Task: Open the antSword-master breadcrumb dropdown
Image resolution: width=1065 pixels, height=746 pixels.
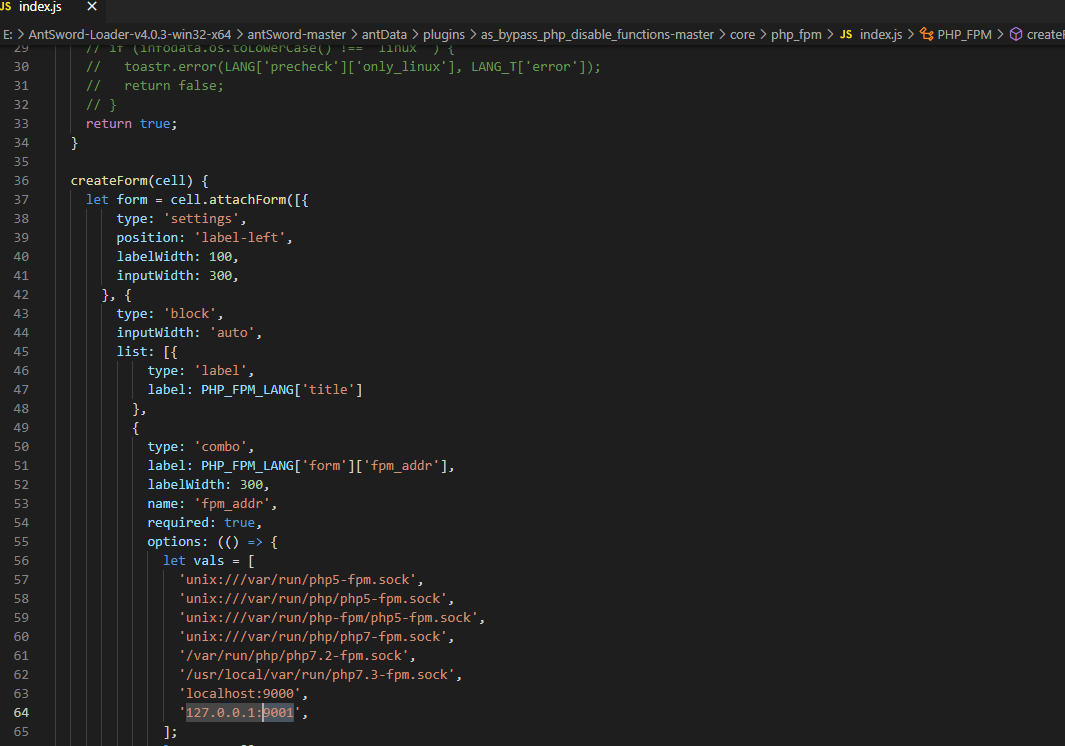Action: (289, 34)
